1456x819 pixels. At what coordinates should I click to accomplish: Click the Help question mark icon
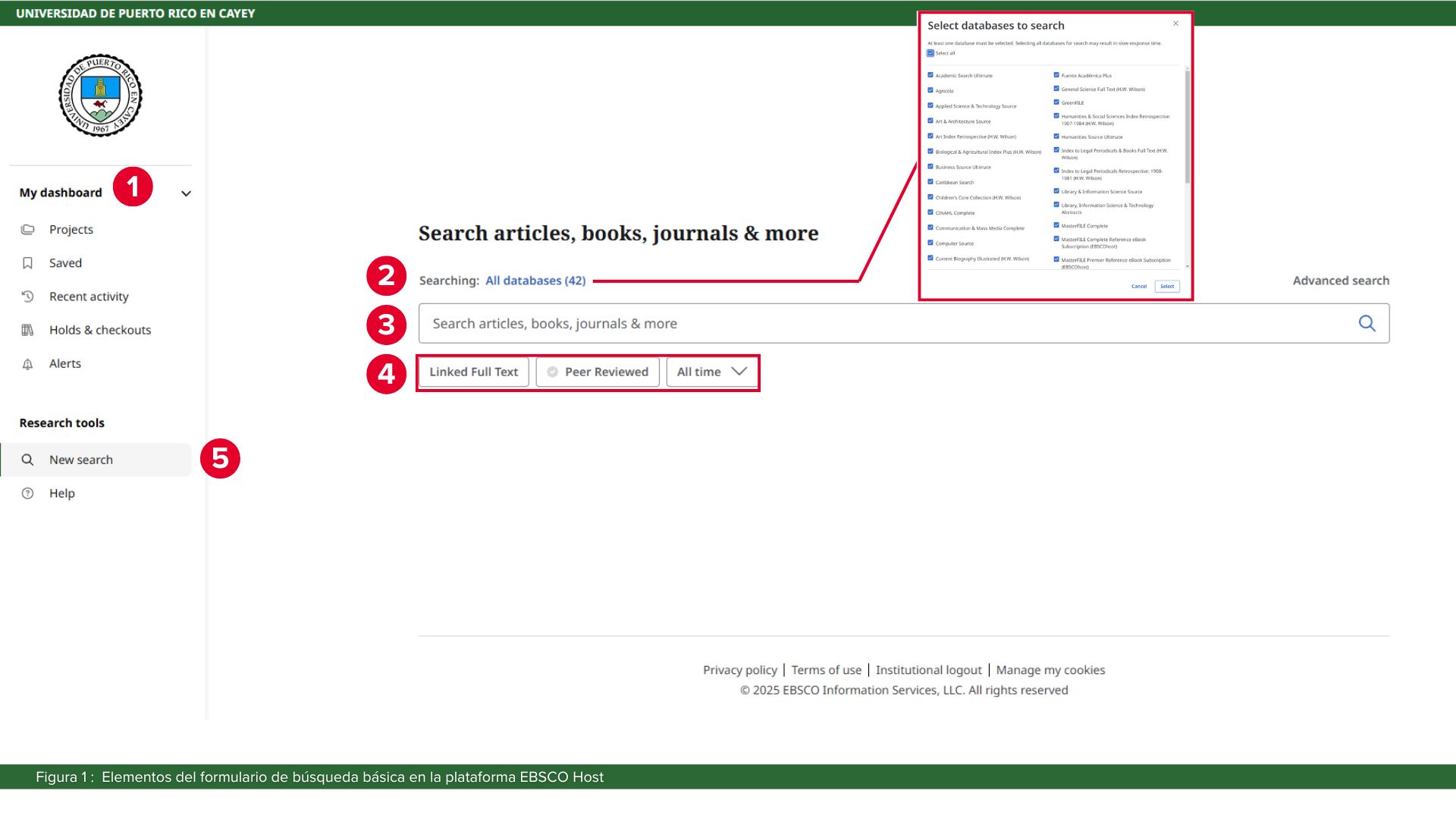point(28,493)
